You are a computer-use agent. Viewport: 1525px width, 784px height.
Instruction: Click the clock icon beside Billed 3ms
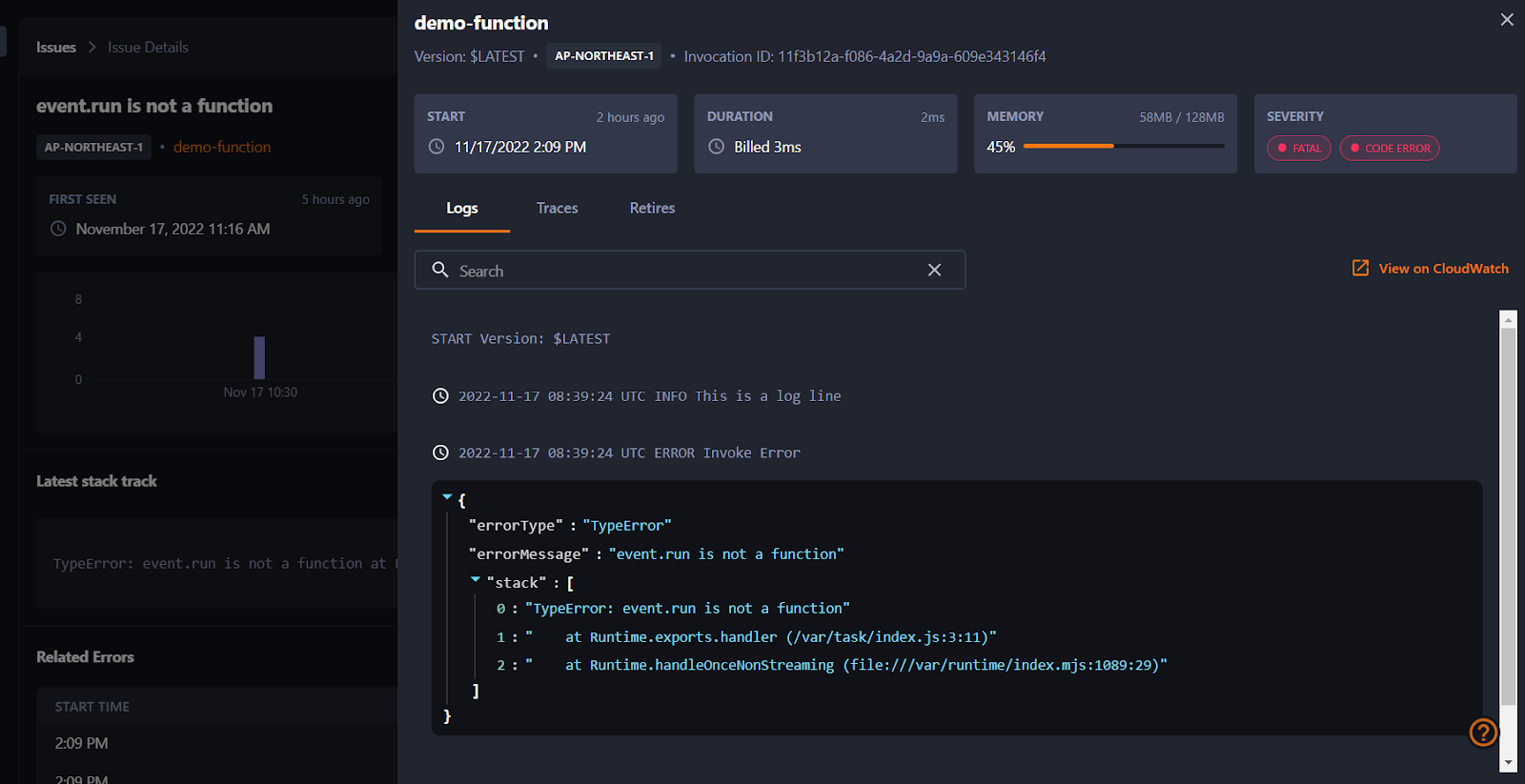tap(717, 147)
